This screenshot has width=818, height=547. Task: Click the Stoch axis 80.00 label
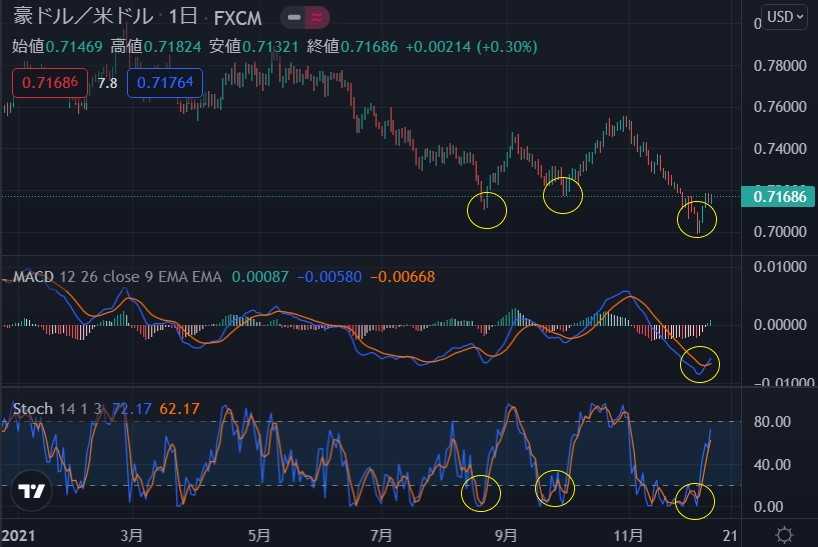point(772,421)
